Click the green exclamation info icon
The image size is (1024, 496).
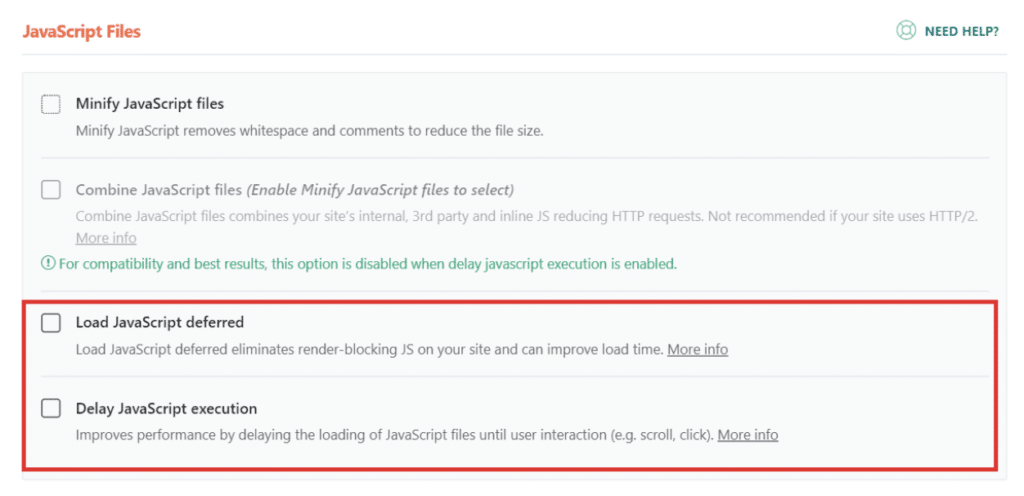coord(48,264)
